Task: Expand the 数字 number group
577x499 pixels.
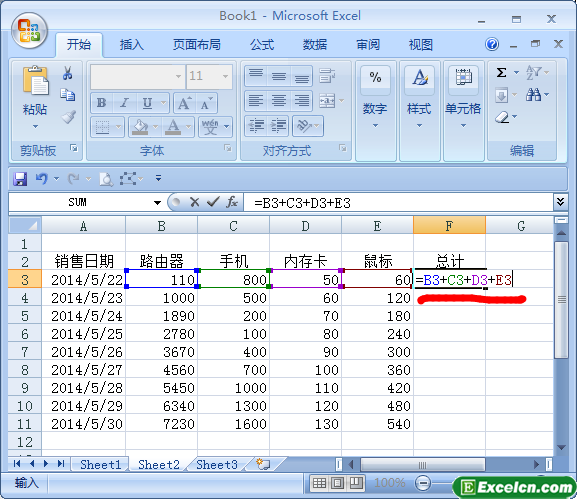Action: tap(375, 126)
